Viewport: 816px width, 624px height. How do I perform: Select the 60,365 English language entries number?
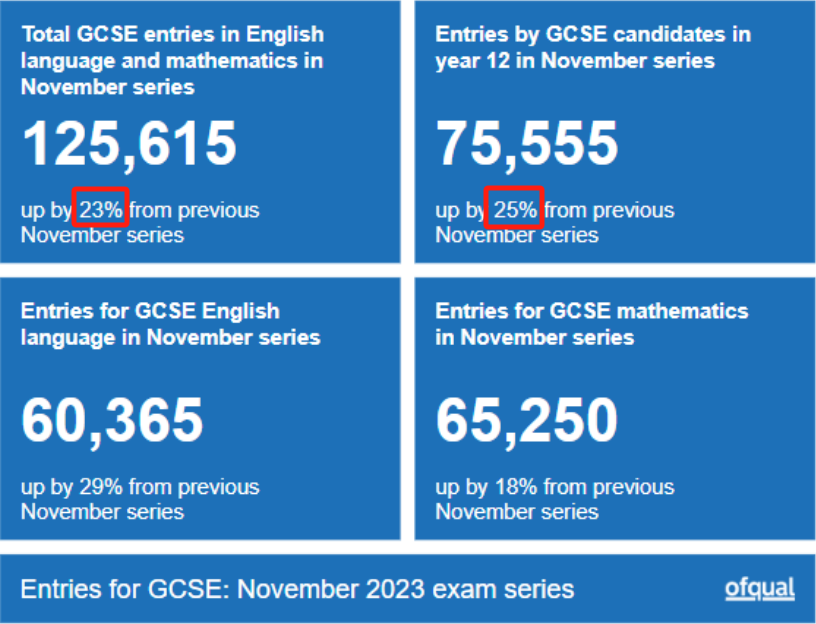(x=112, y=421)
